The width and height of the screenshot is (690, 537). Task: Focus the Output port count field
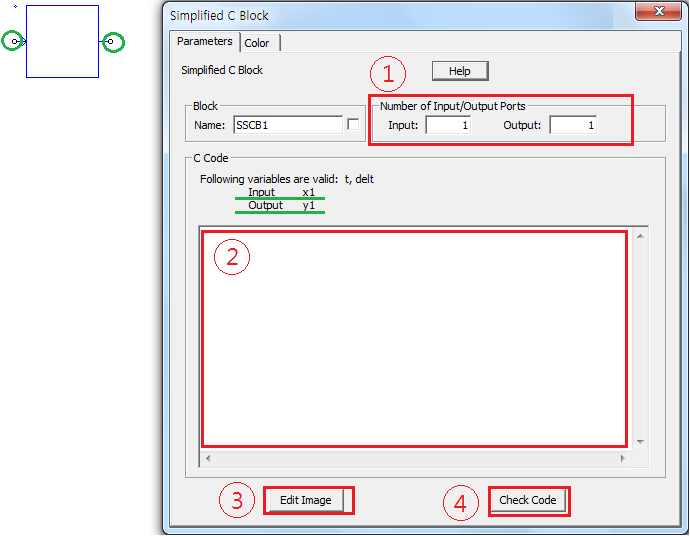573,125
